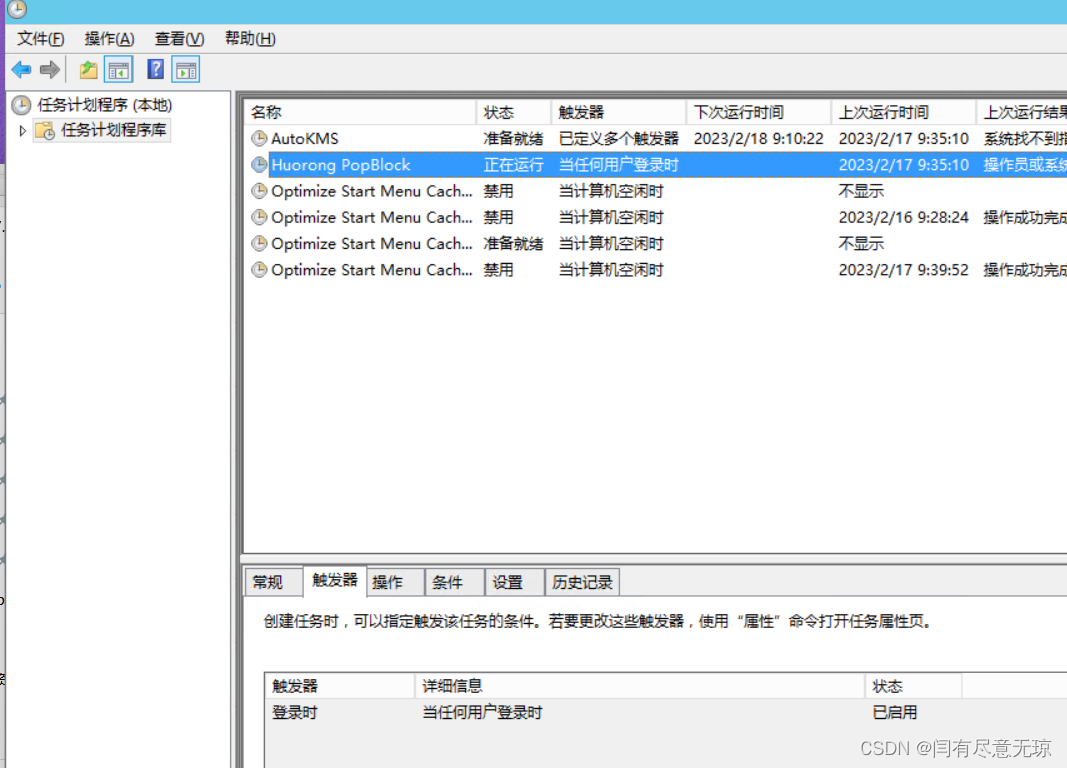This screenshot has width=1067, height=768.
Task: Click clock icon of the Optimize task last run 2023/2/17 9:39:52
Action: click(x=259, y=270)
